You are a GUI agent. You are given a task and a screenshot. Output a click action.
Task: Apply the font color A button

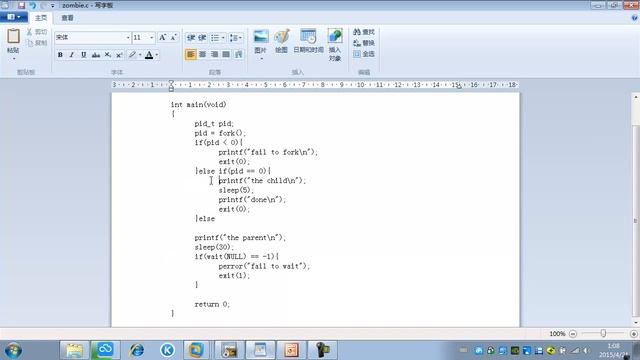[149, 55]
